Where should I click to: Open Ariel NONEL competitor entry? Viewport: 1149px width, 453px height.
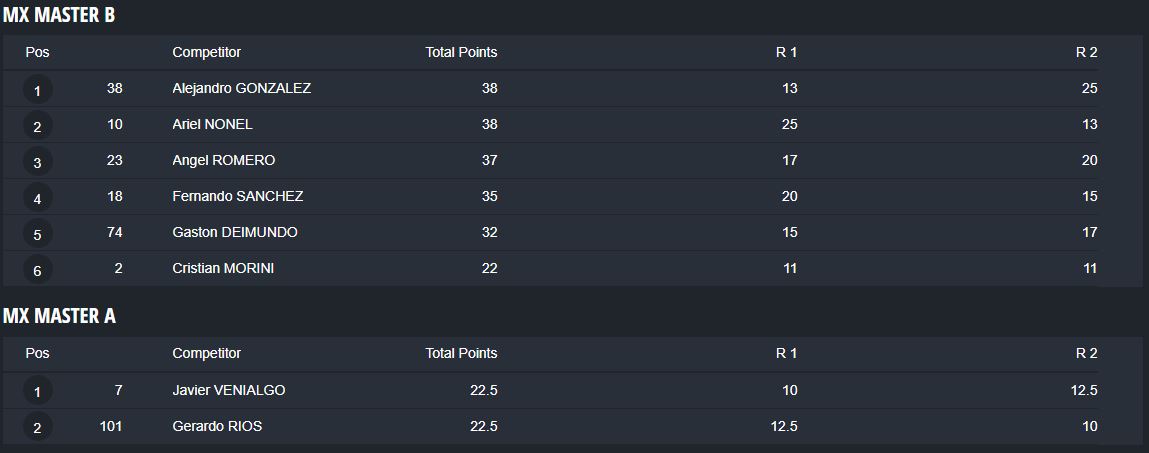(213, 125)
